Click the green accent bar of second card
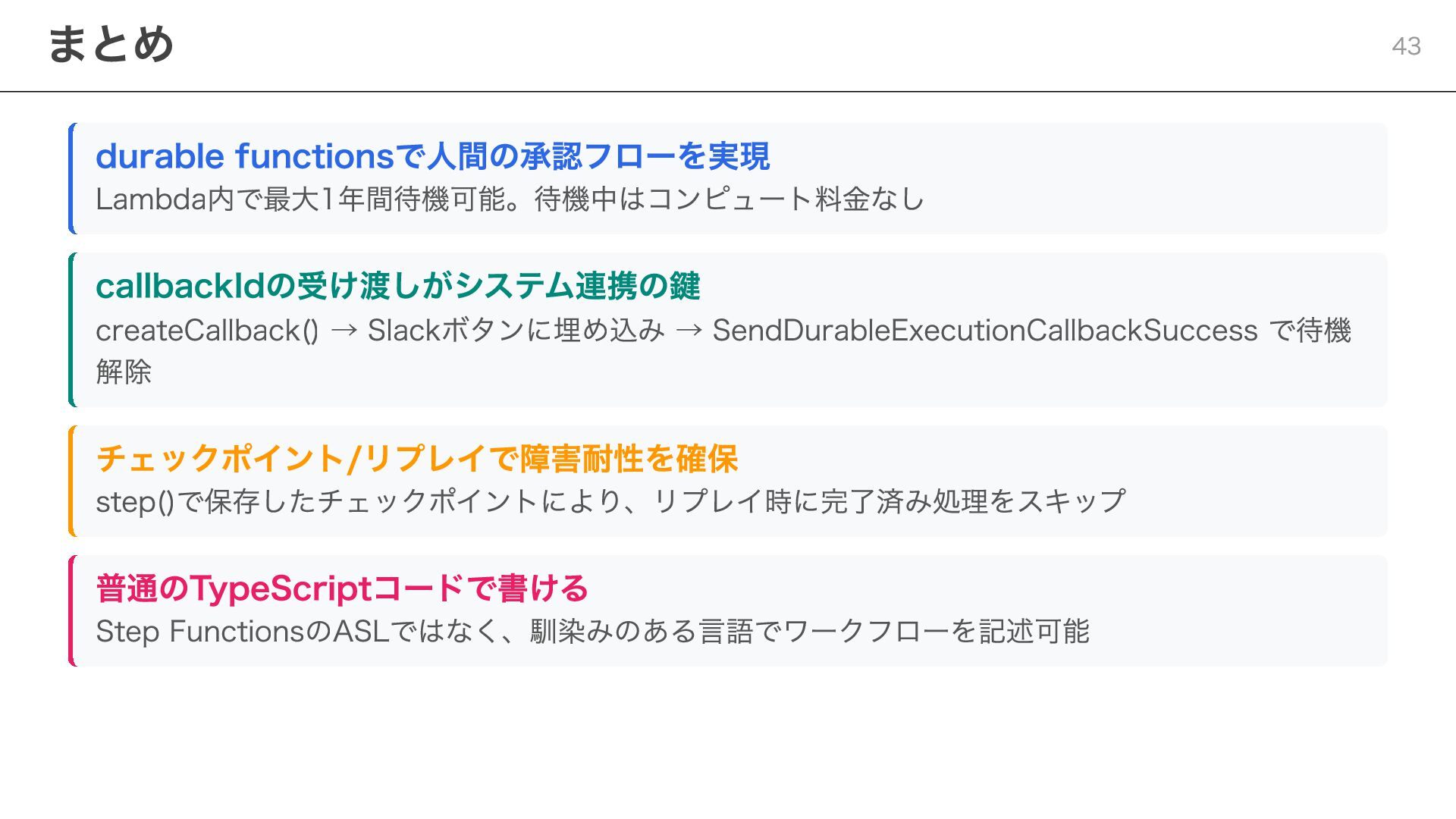1456x819 pixels. [x=72, y=330]
